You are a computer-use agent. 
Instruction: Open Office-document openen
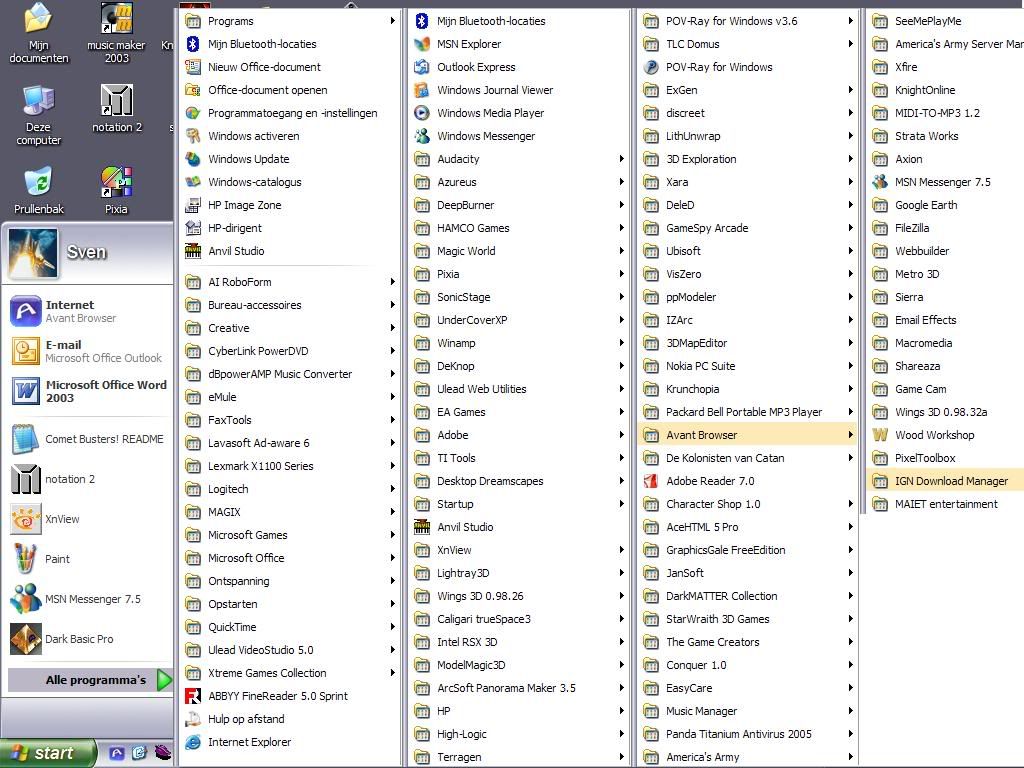(x=291, y=90)
